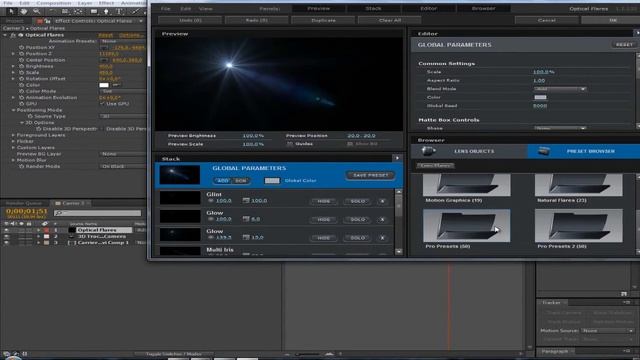Open the Effect menu in After Effects
This screenshot has height=360, width=640.
[x=106, y=3]
